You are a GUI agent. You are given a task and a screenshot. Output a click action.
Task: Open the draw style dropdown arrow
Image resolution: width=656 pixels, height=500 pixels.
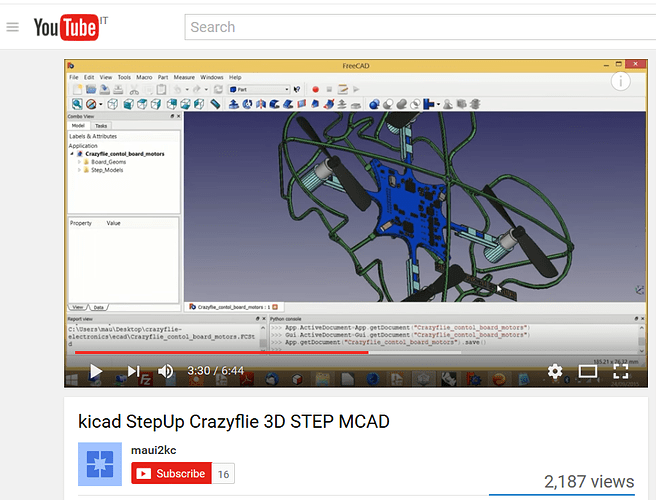101,105
